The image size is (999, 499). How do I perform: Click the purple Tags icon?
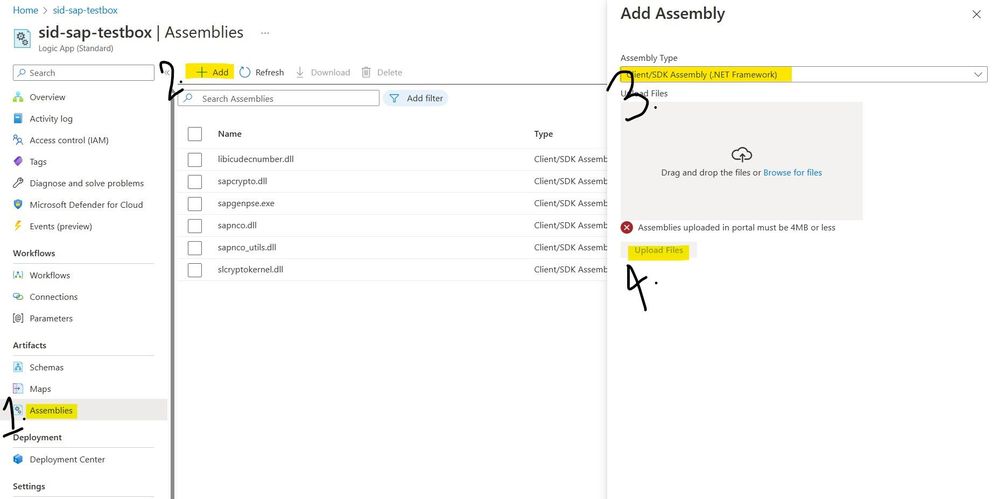(x=18, y=162)
